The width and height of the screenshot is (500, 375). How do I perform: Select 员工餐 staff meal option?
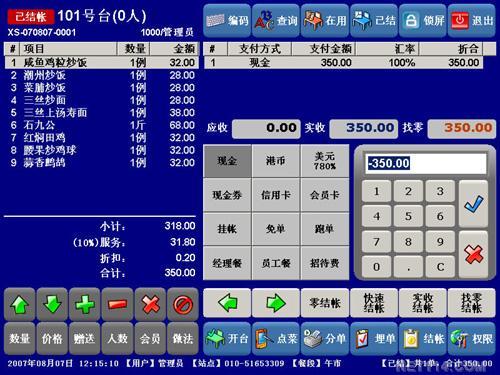click(x=276, y=263)
